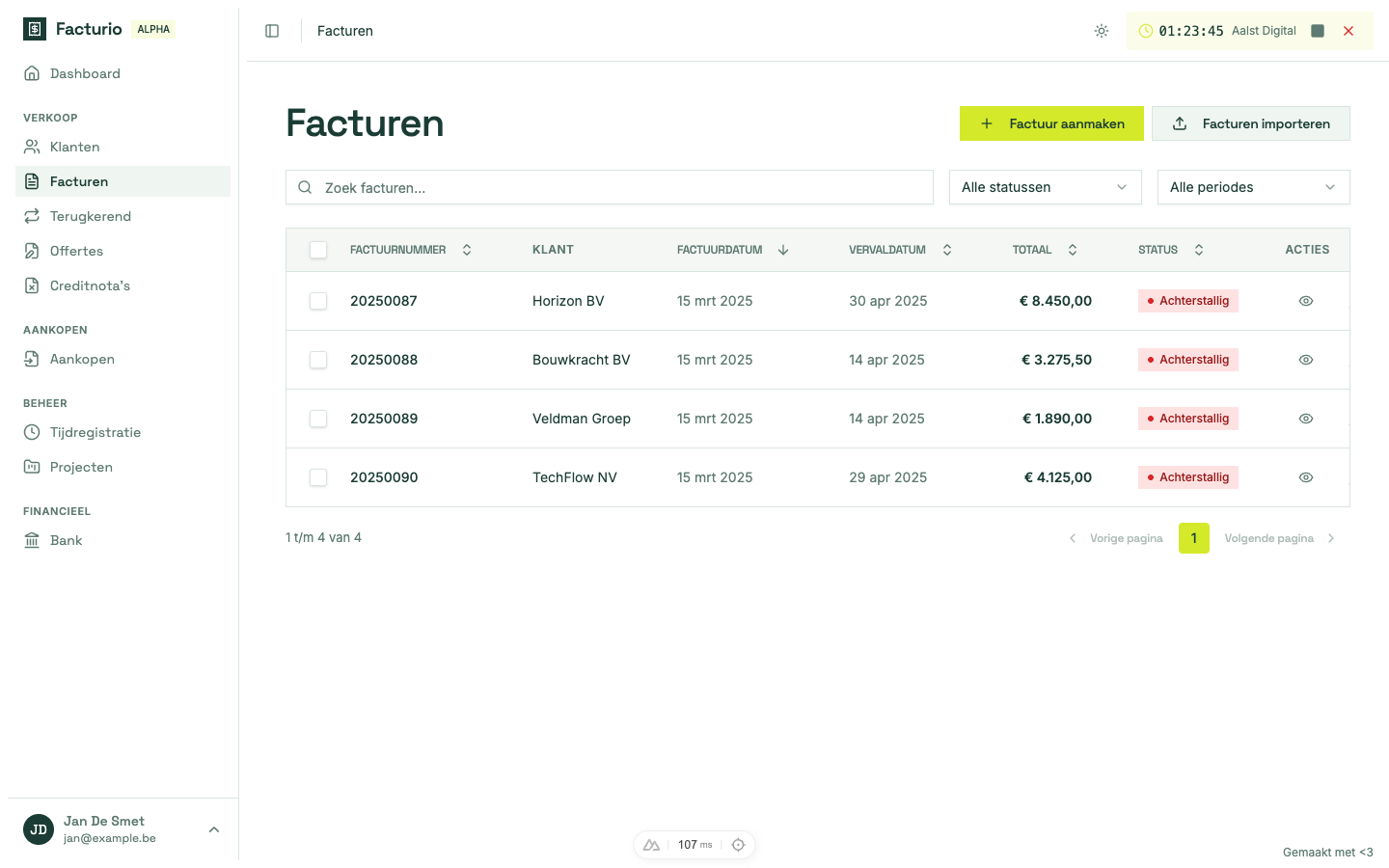Click the JD user avatar

39,829
